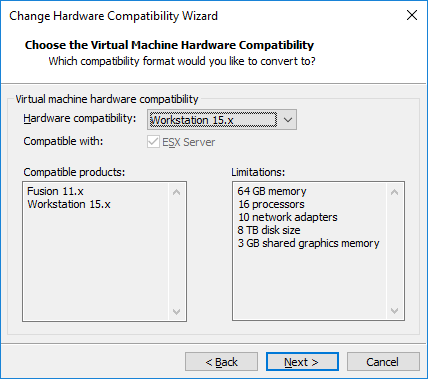Screen dimensions: 428x379
Task: Click down arrow of Compatible products scrollbar
Action: [177, 312]
